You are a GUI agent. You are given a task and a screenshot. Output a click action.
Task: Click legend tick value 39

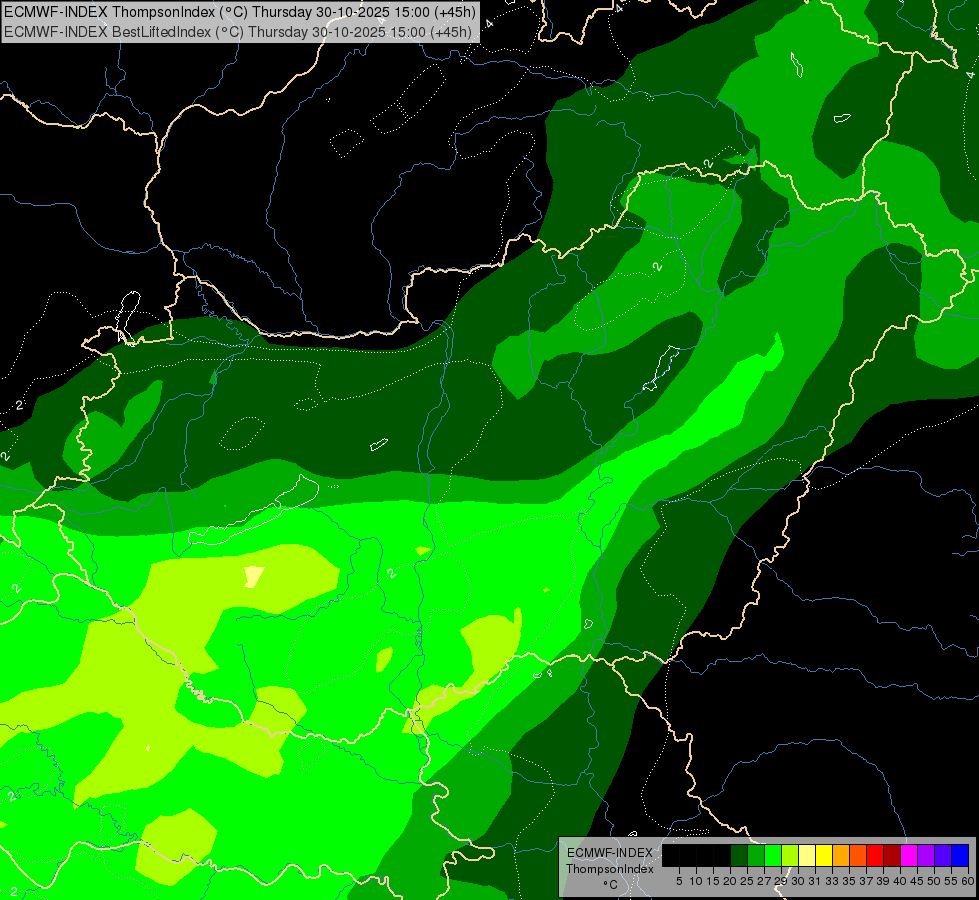click(883, 881)
